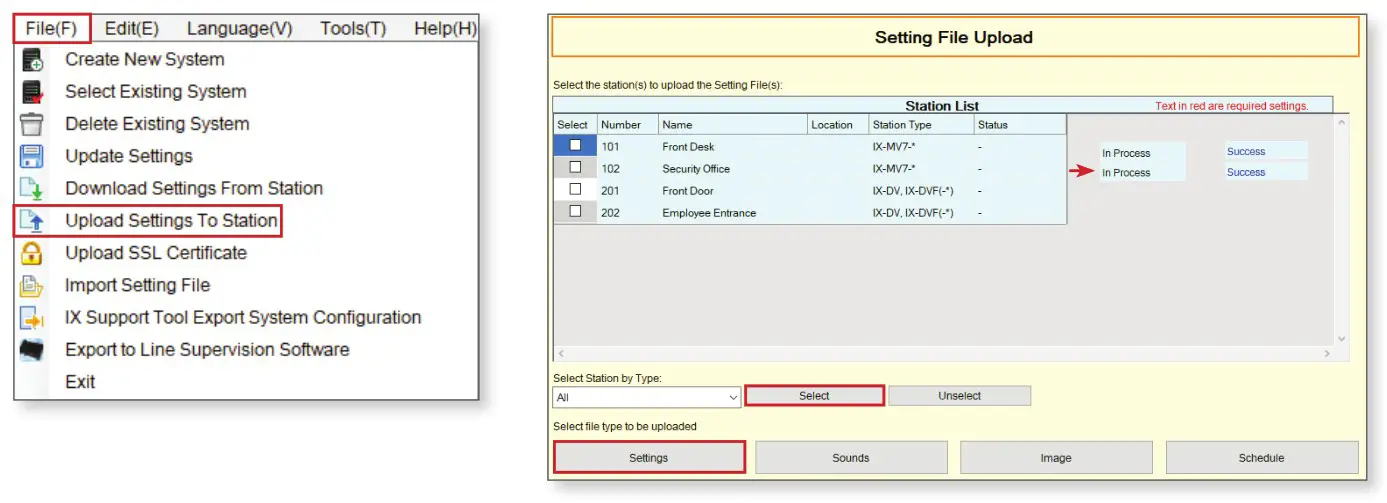Click the Unselect button
Image resolution: width=1387 pixels, height=503 pixels.
[x=959, y=396]
